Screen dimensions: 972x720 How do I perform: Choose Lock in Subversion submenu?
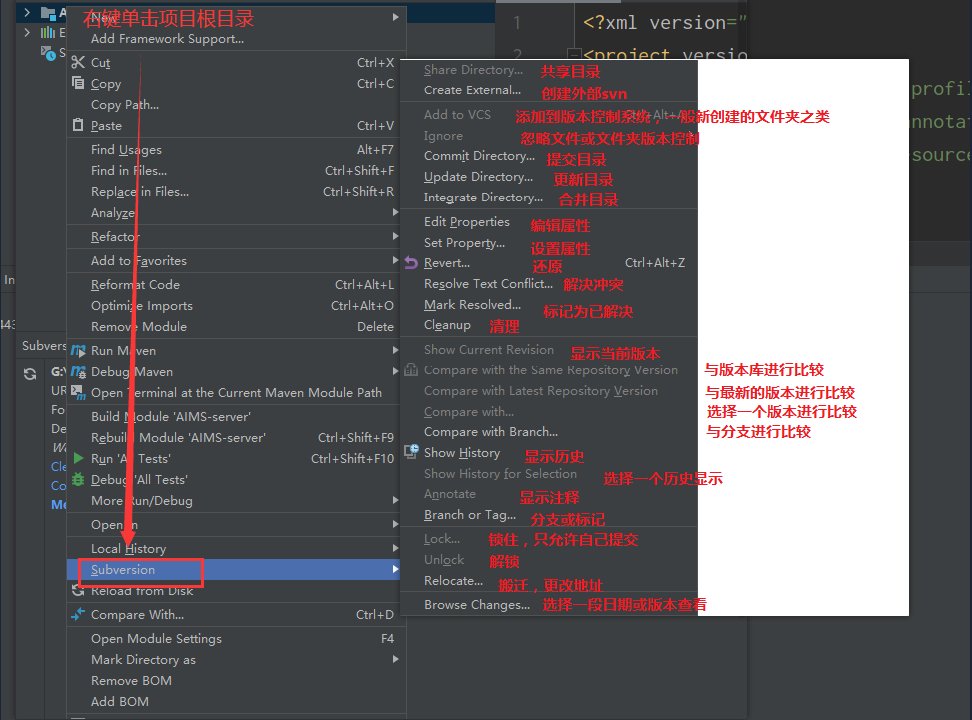click(442, 539)
